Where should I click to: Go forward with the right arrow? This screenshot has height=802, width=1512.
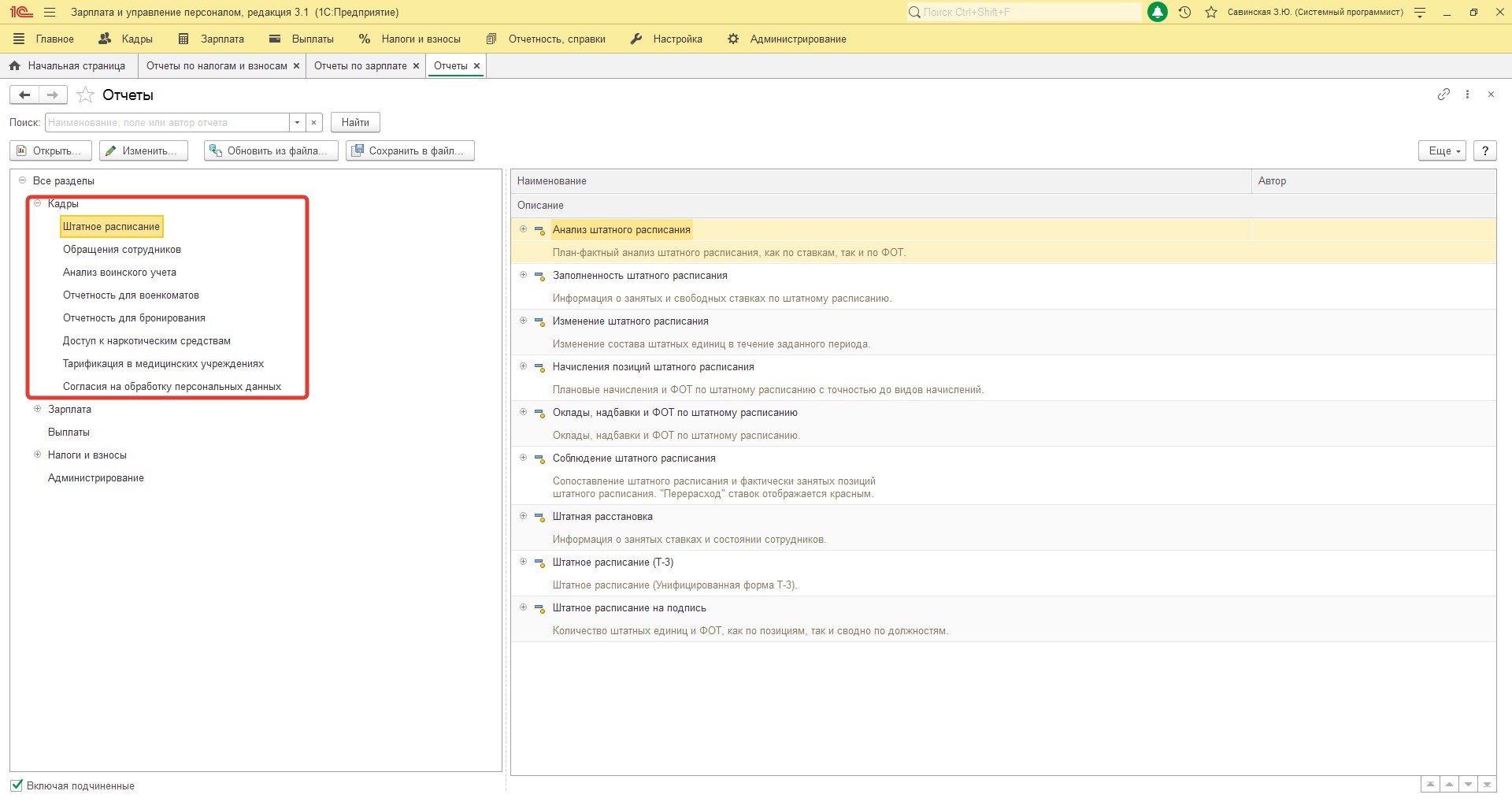click(x=53, y=95)
